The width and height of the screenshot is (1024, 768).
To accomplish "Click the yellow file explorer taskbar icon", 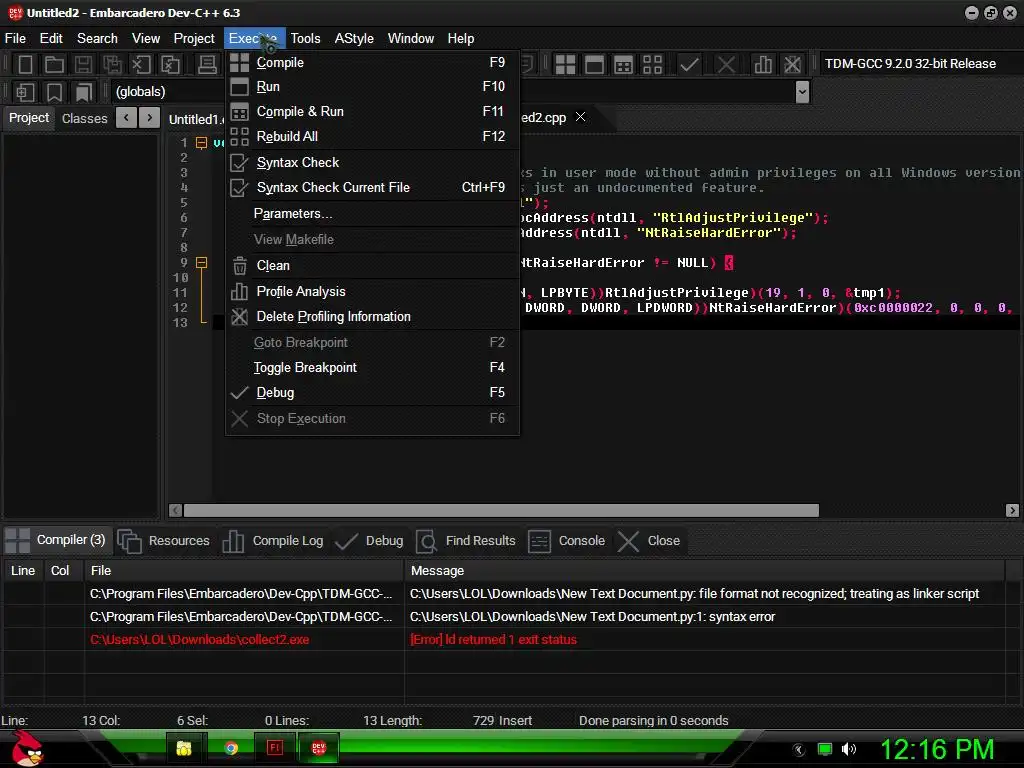I will 184,748.
